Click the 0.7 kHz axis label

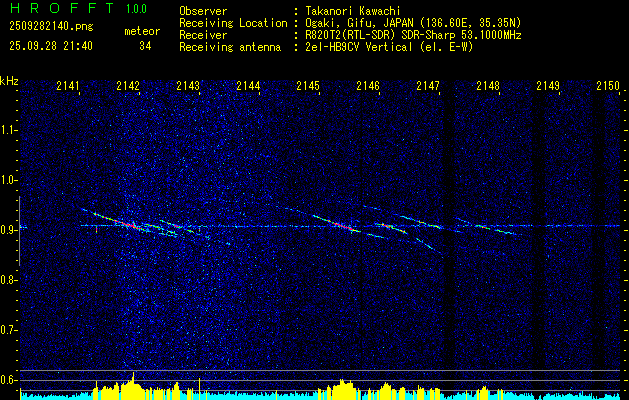(9, 330)
